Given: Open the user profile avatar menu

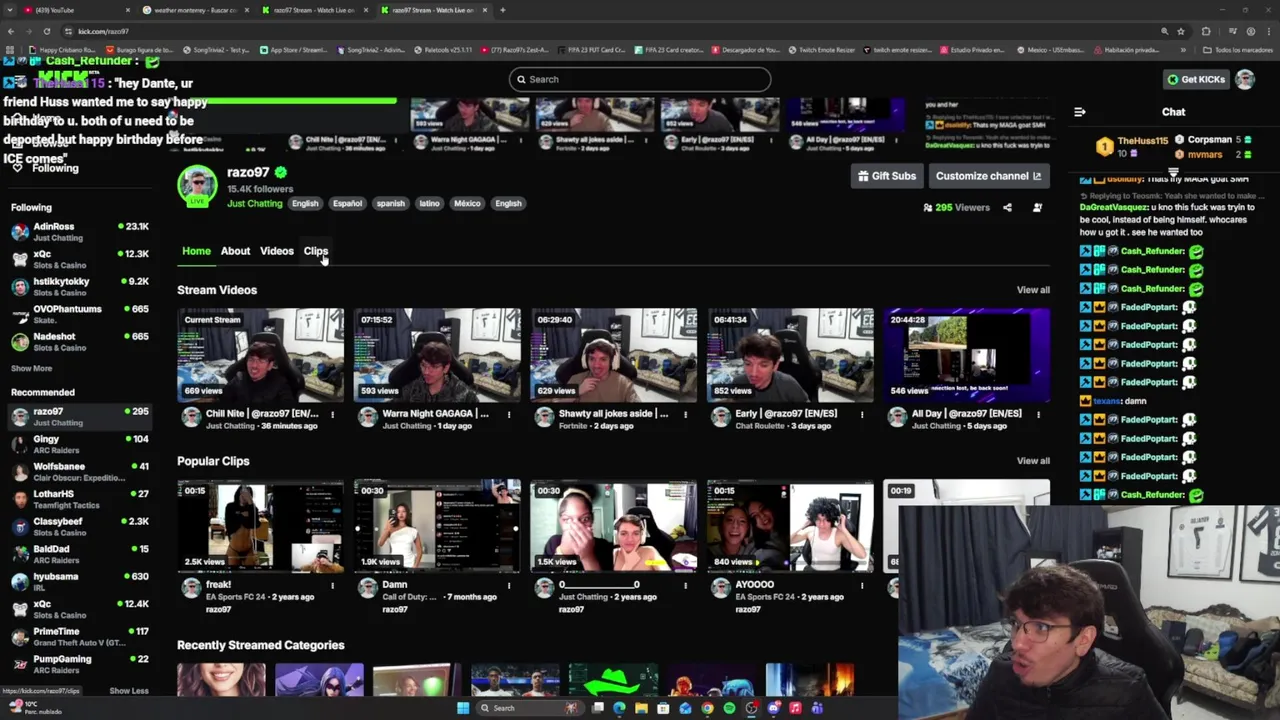Looking at the screenshot, I should [x=1245, y=79].
